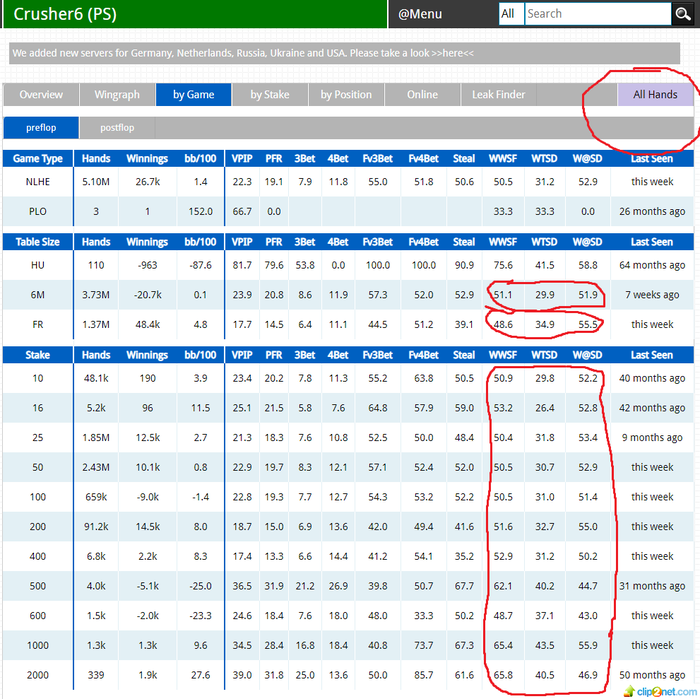Focus the Search input field

(598, 14)
